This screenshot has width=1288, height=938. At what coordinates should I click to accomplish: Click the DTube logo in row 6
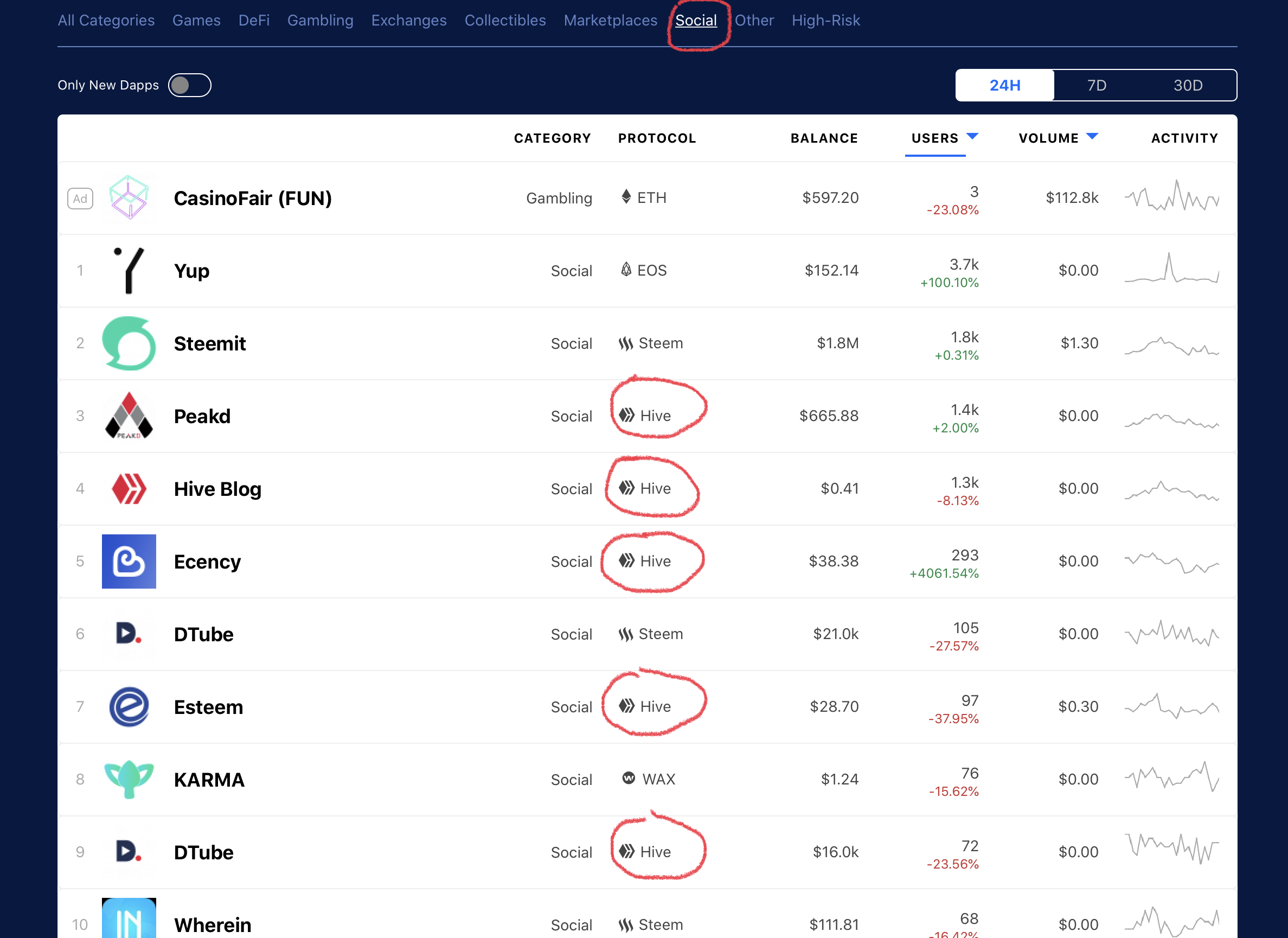(129, 634)
